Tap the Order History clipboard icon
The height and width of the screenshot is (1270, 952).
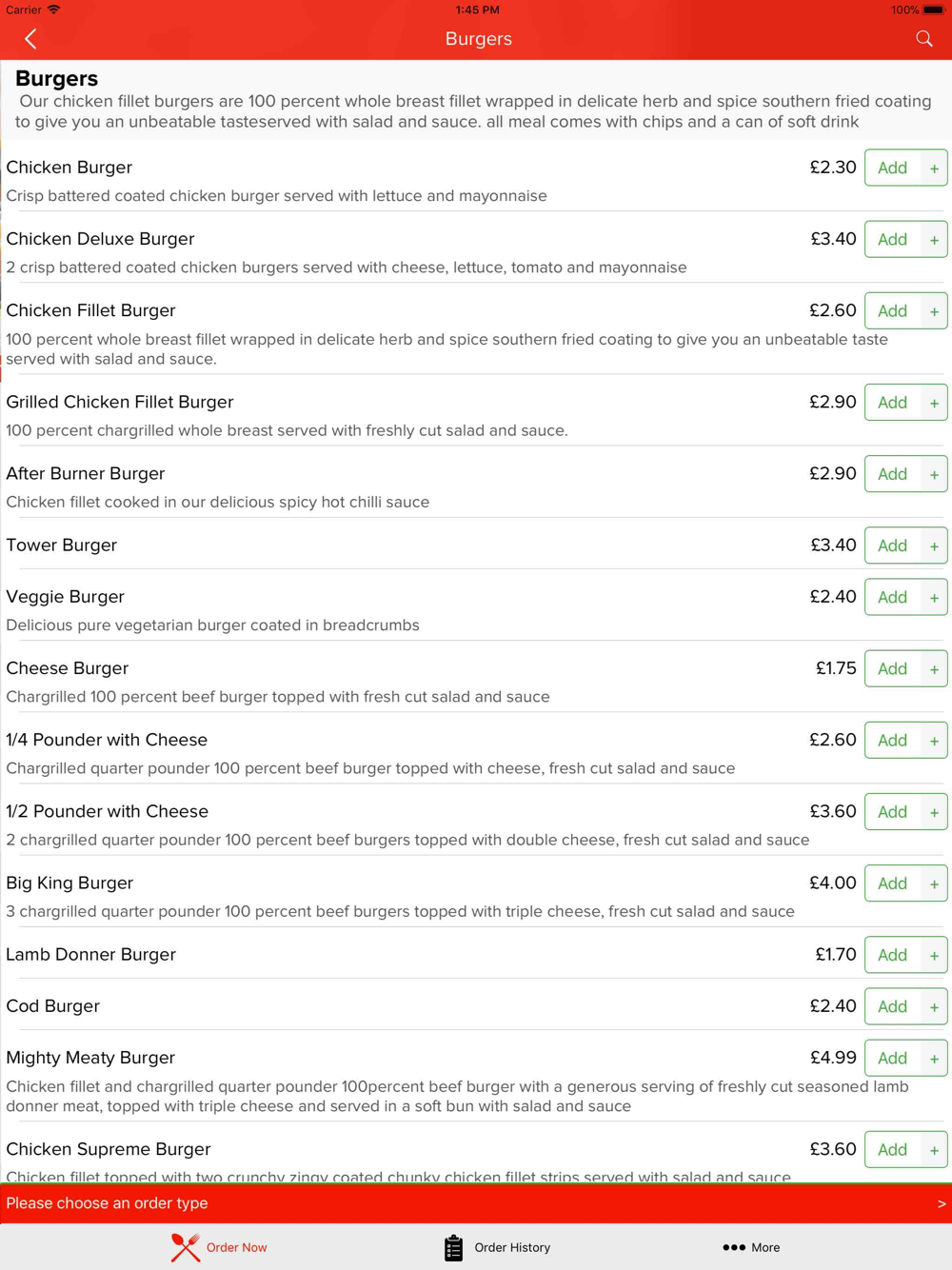[x=453, y=1247]
